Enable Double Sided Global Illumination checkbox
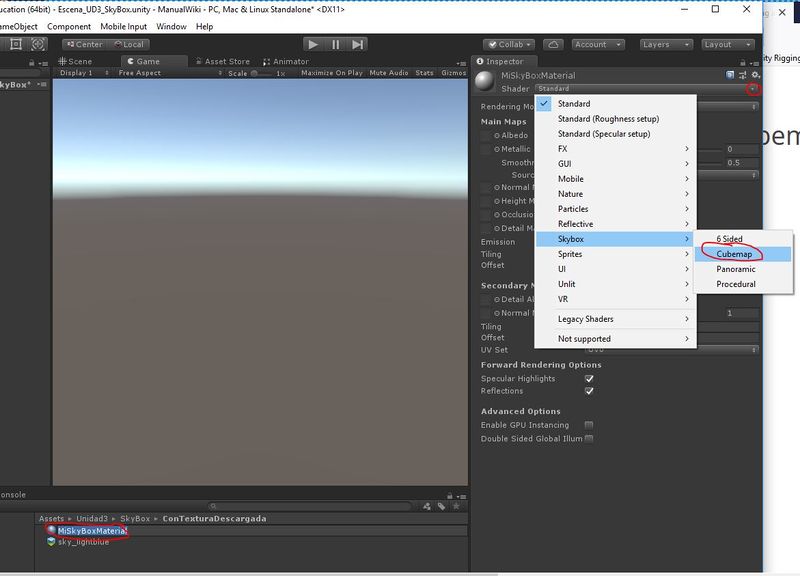This screenshot has width=800, height=576. [589, 439]
